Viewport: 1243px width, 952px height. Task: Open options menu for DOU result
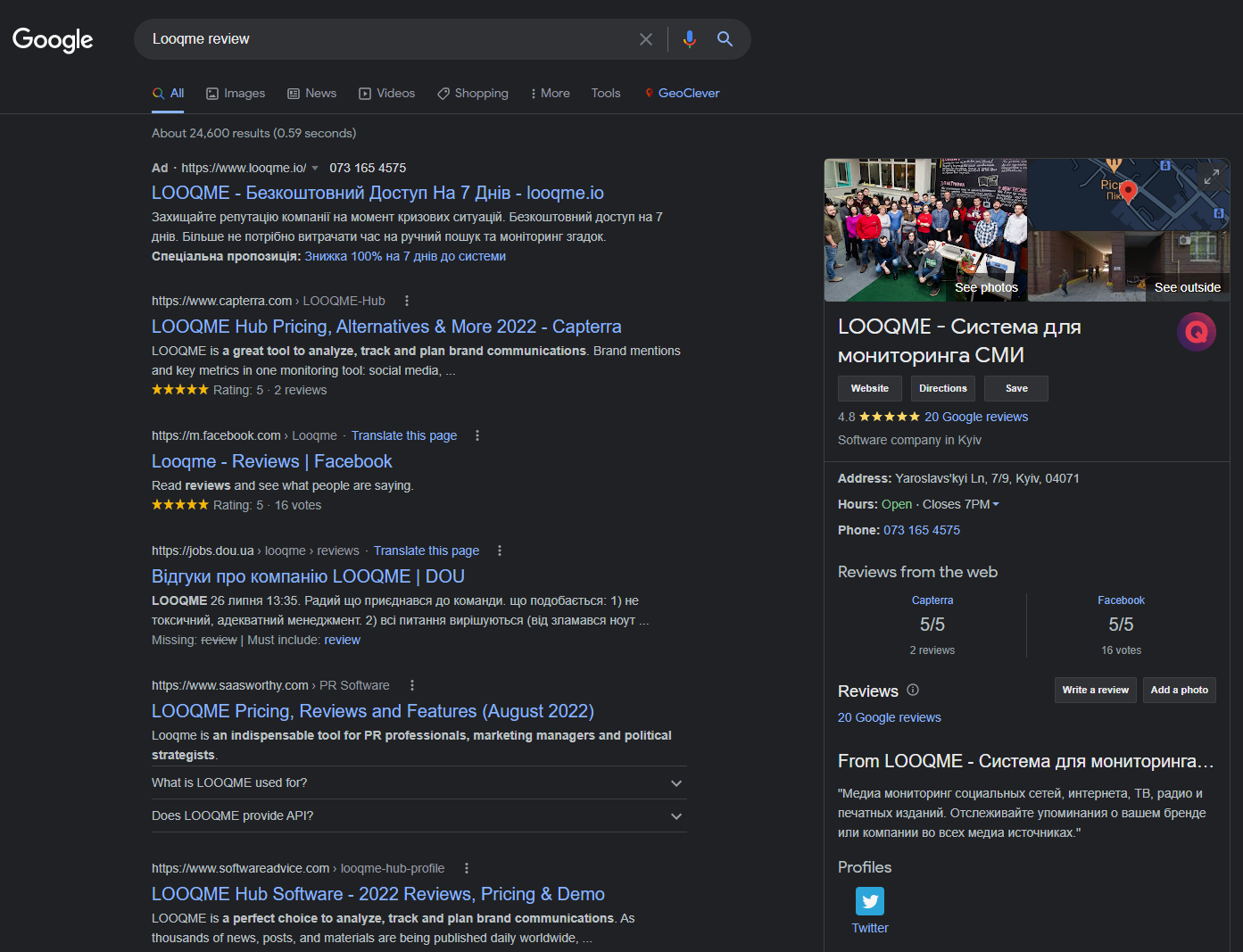tap(500, 551)
